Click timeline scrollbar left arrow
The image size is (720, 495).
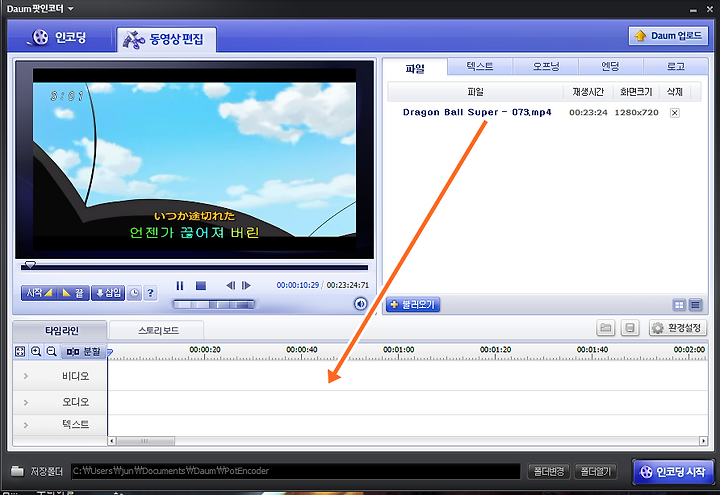(x=112, y=441)
